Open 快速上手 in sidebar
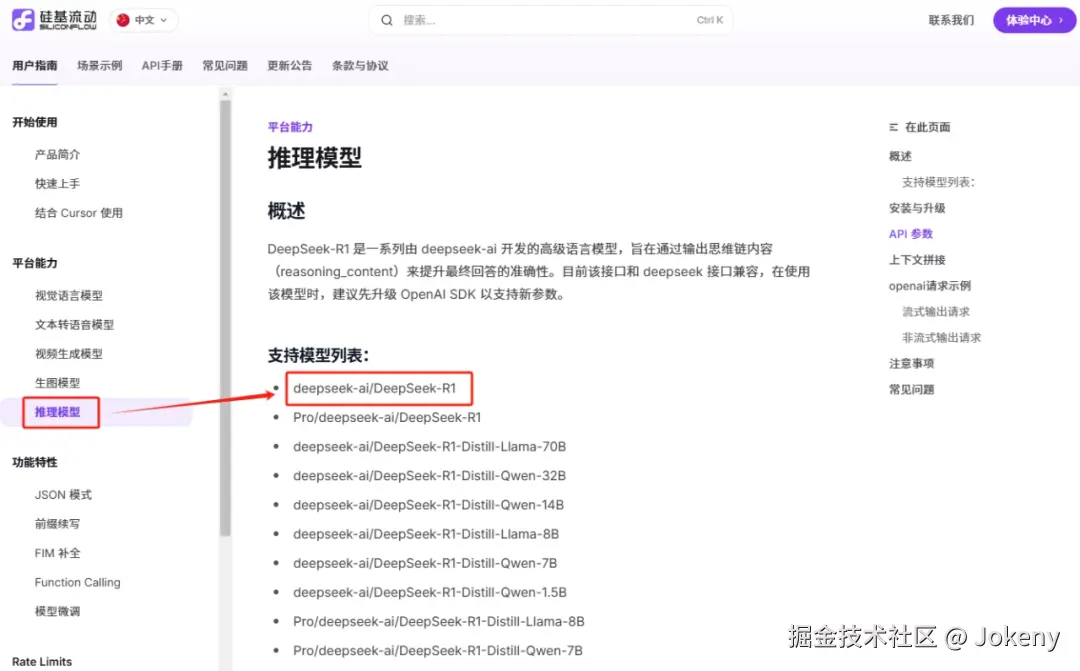This screenshot has height=671, width=1080. [x=57, y=183]
